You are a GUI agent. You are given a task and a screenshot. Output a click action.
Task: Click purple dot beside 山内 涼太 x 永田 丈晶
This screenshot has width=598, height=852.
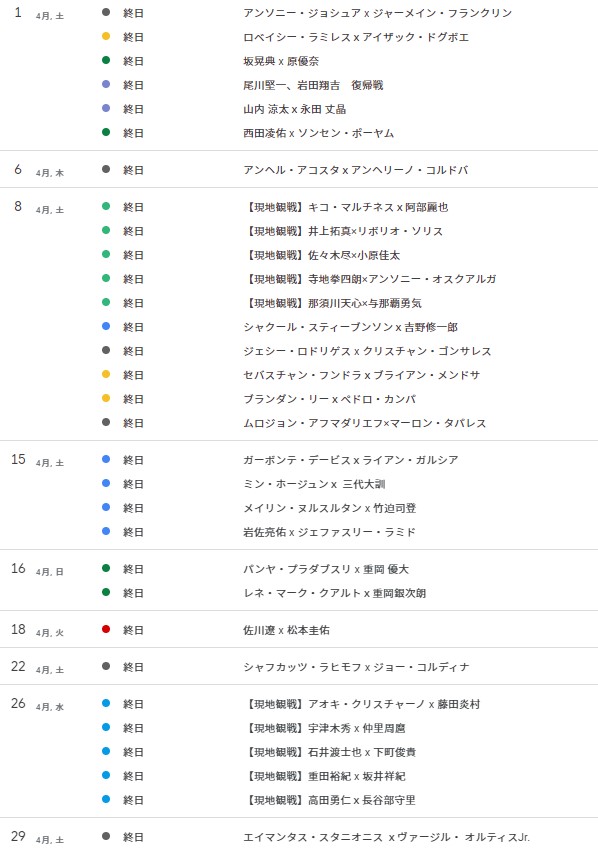(x=106, y=108)
